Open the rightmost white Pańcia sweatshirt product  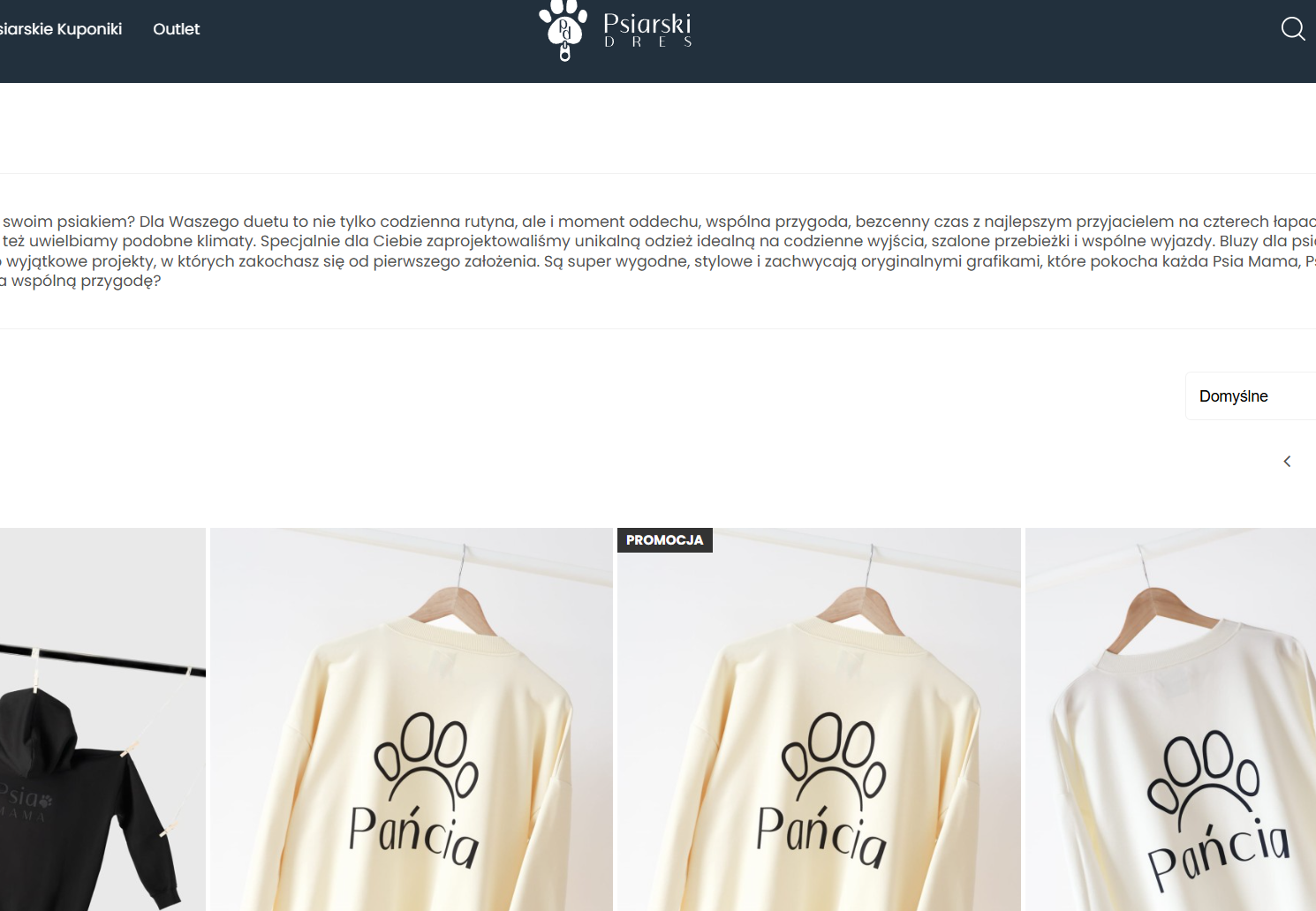[x=1170, y=719]
